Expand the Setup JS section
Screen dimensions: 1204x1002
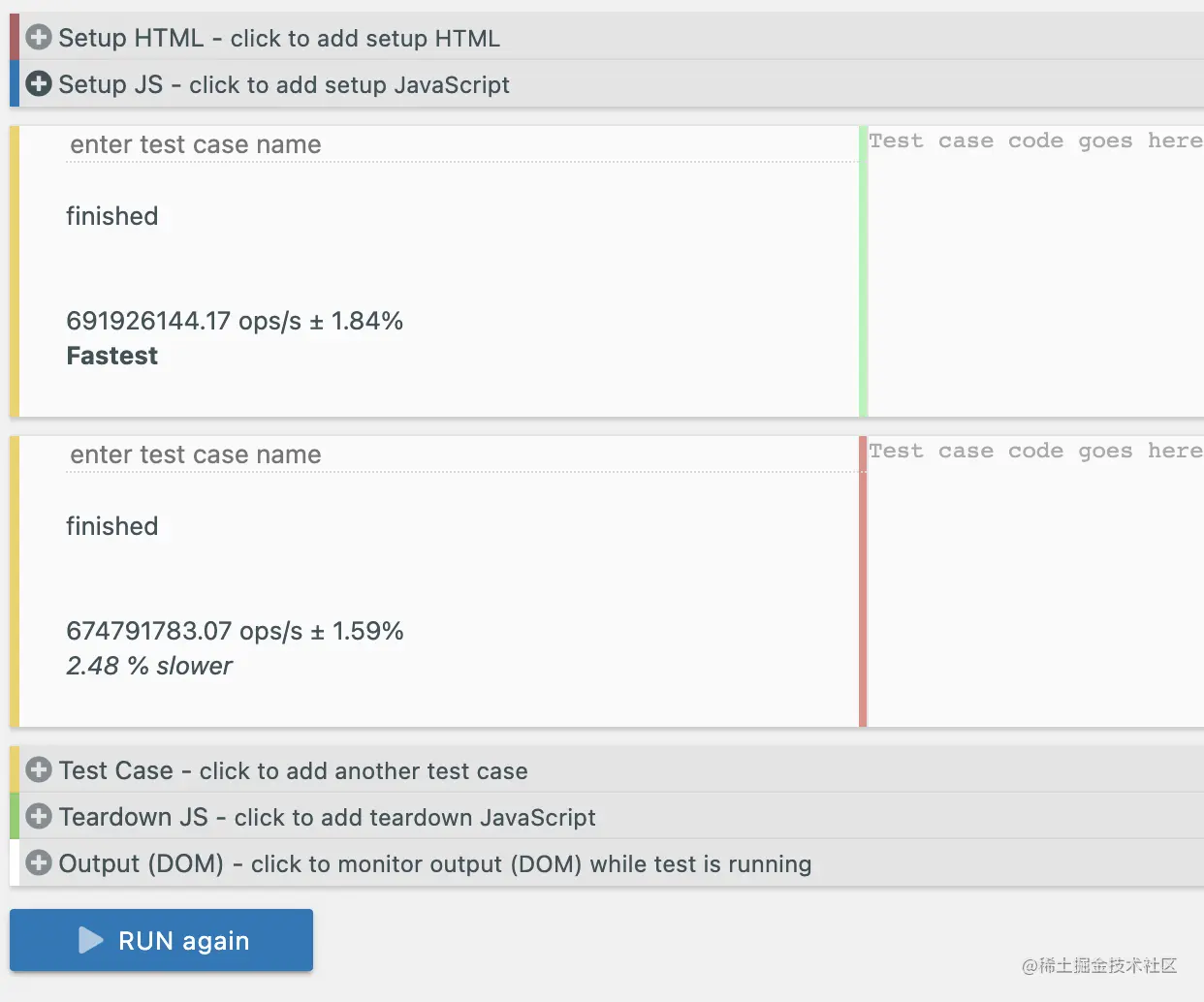284,84
